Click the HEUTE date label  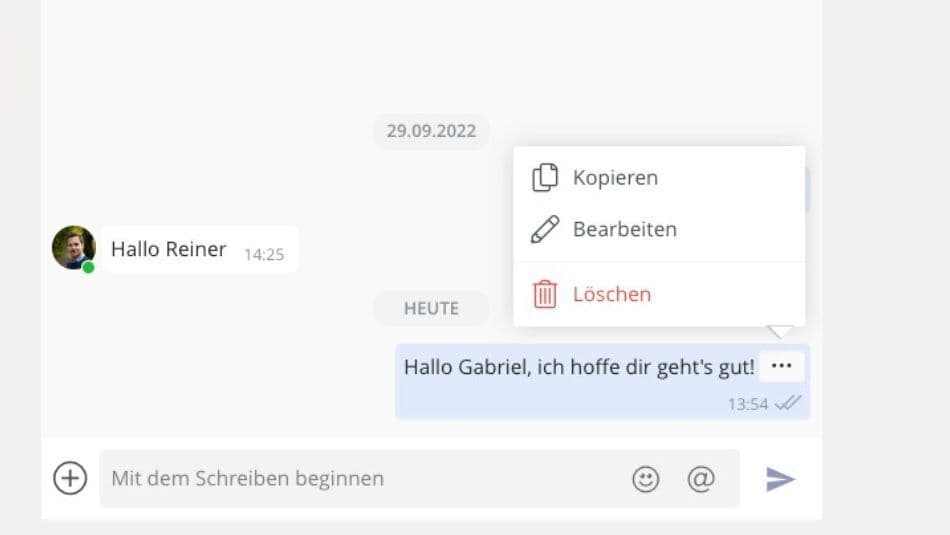[431, 308]
